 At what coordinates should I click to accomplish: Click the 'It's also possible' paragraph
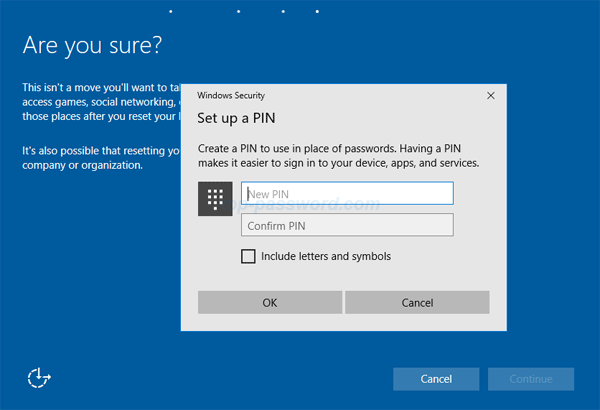click(x=100, y=158)
